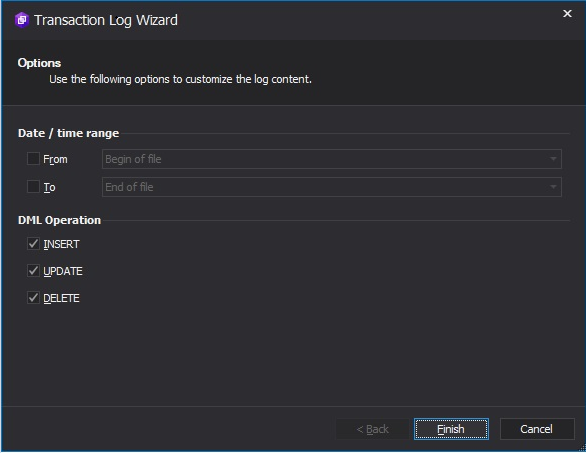Image resolution: width=586 pixels, height=453 pixels.
Task: Click the Transaction Log Wizard app icon
Action: (22, 20)
